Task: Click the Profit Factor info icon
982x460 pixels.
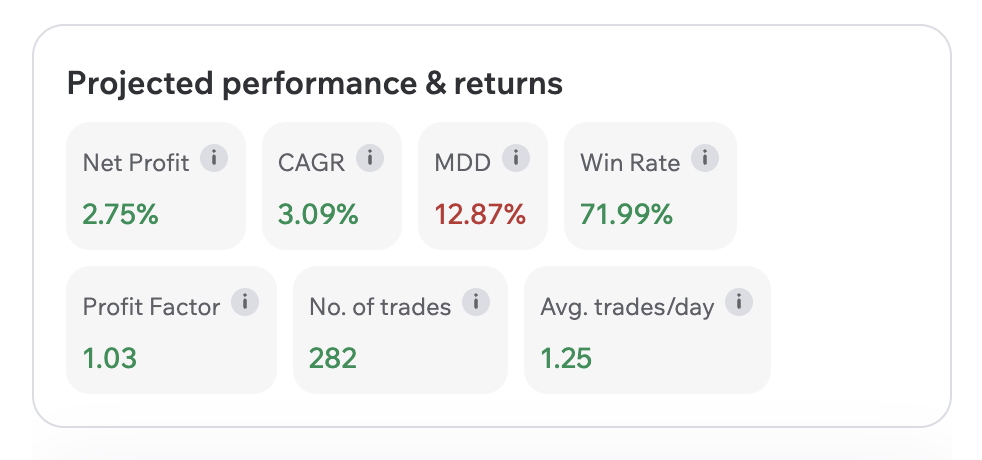Action: pyautogui.click(x=243, y=302)
